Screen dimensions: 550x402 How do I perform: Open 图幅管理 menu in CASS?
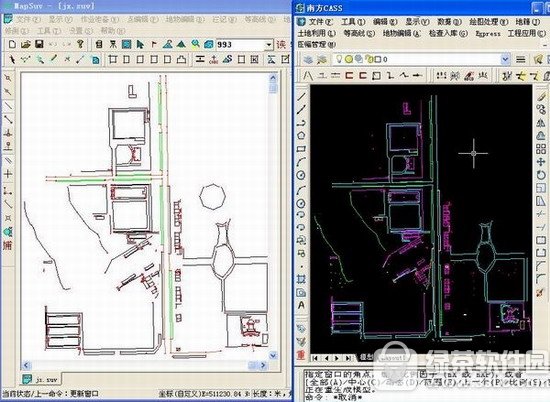point(316,45)
